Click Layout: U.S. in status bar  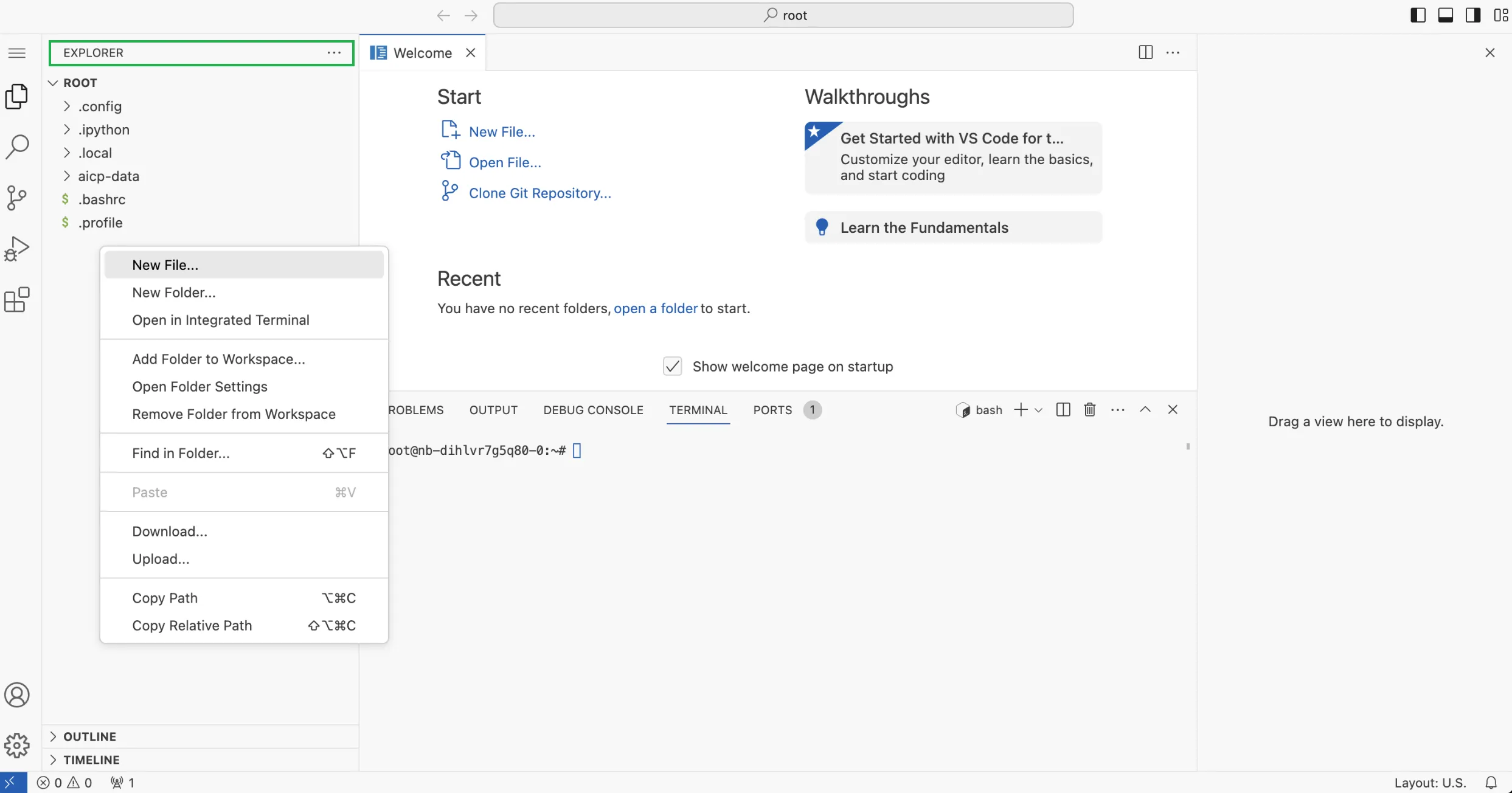coord(1431,783)
